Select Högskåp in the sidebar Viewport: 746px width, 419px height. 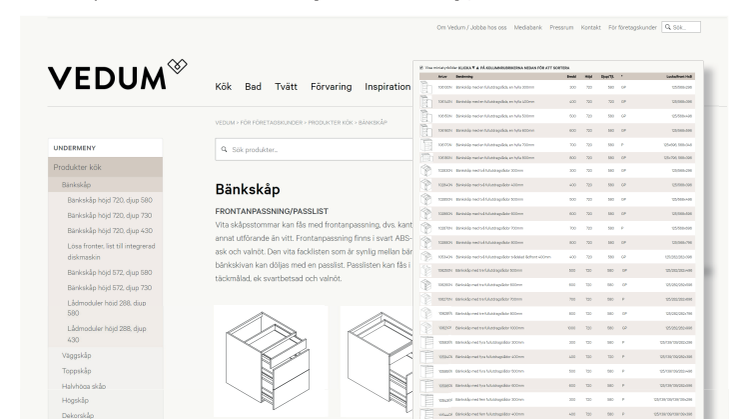click(75, 400)
